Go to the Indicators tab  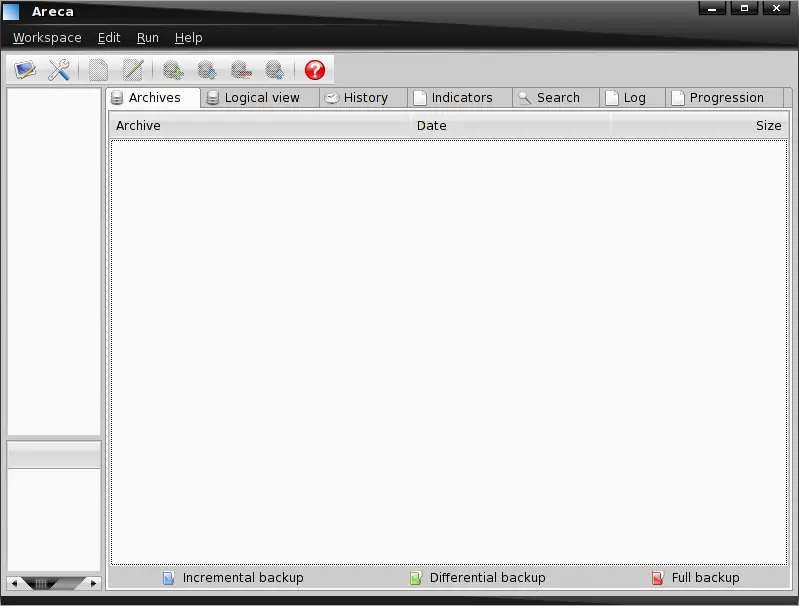click(x=460, y=98)
